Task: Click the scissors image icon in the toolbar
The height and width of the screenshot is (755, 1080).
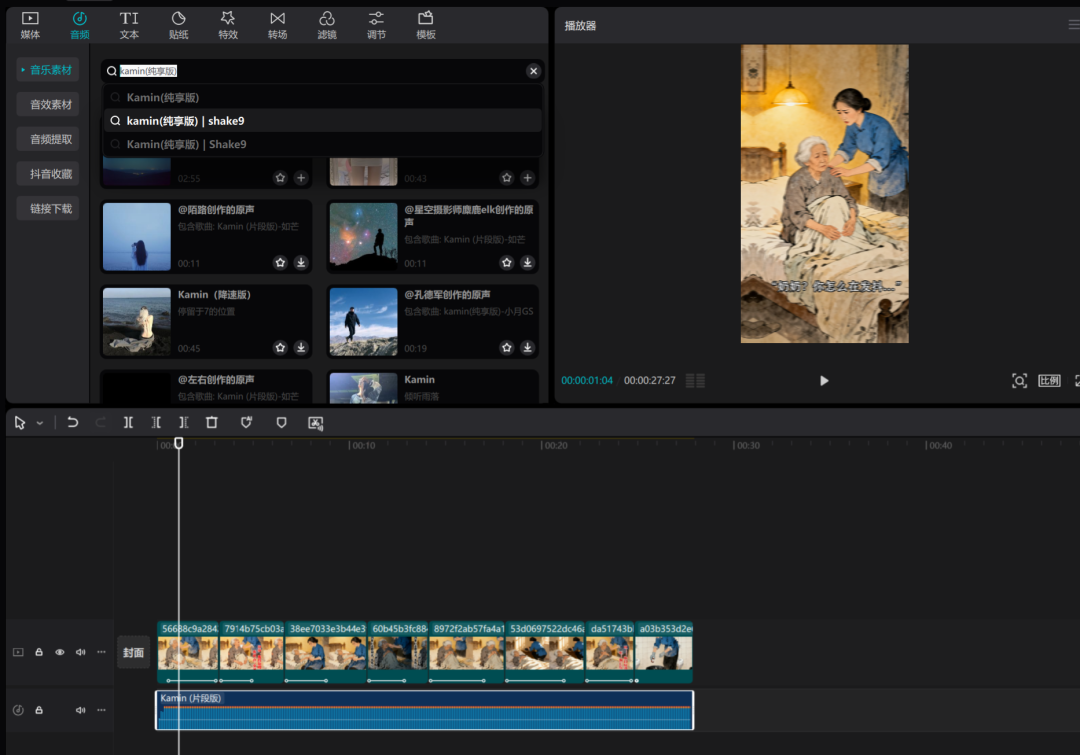Action: [x=315, y=423]
